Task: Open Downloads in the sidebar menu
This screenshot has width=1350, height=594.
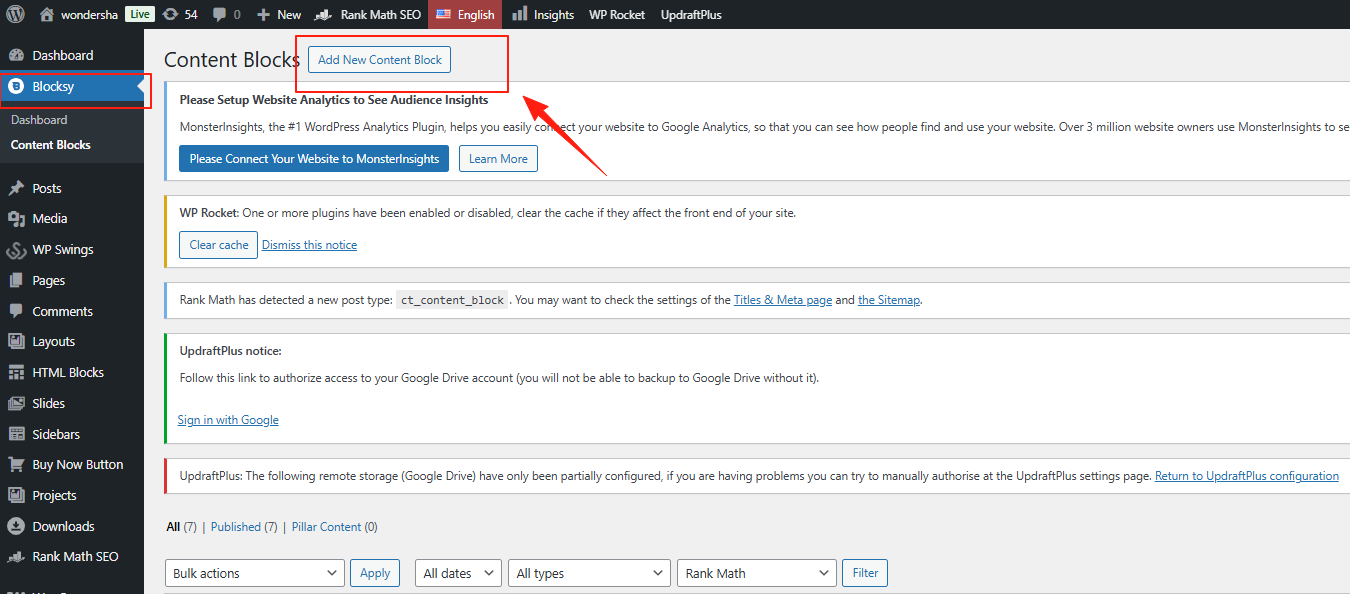Action: click(63, 526)
